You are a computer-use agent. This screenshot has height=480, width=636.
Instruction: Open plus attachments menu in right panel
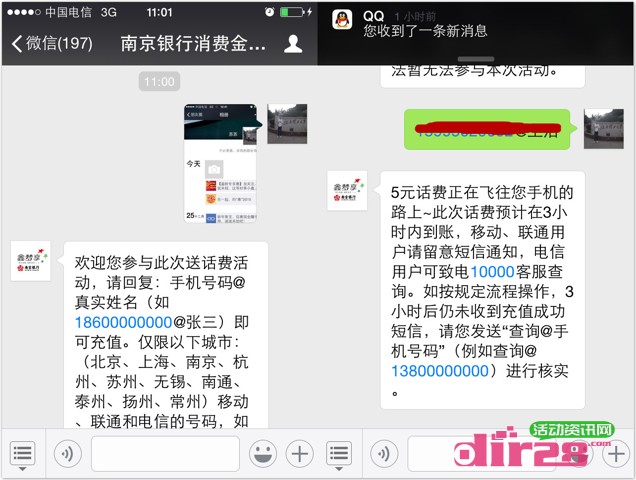[616, 454]
